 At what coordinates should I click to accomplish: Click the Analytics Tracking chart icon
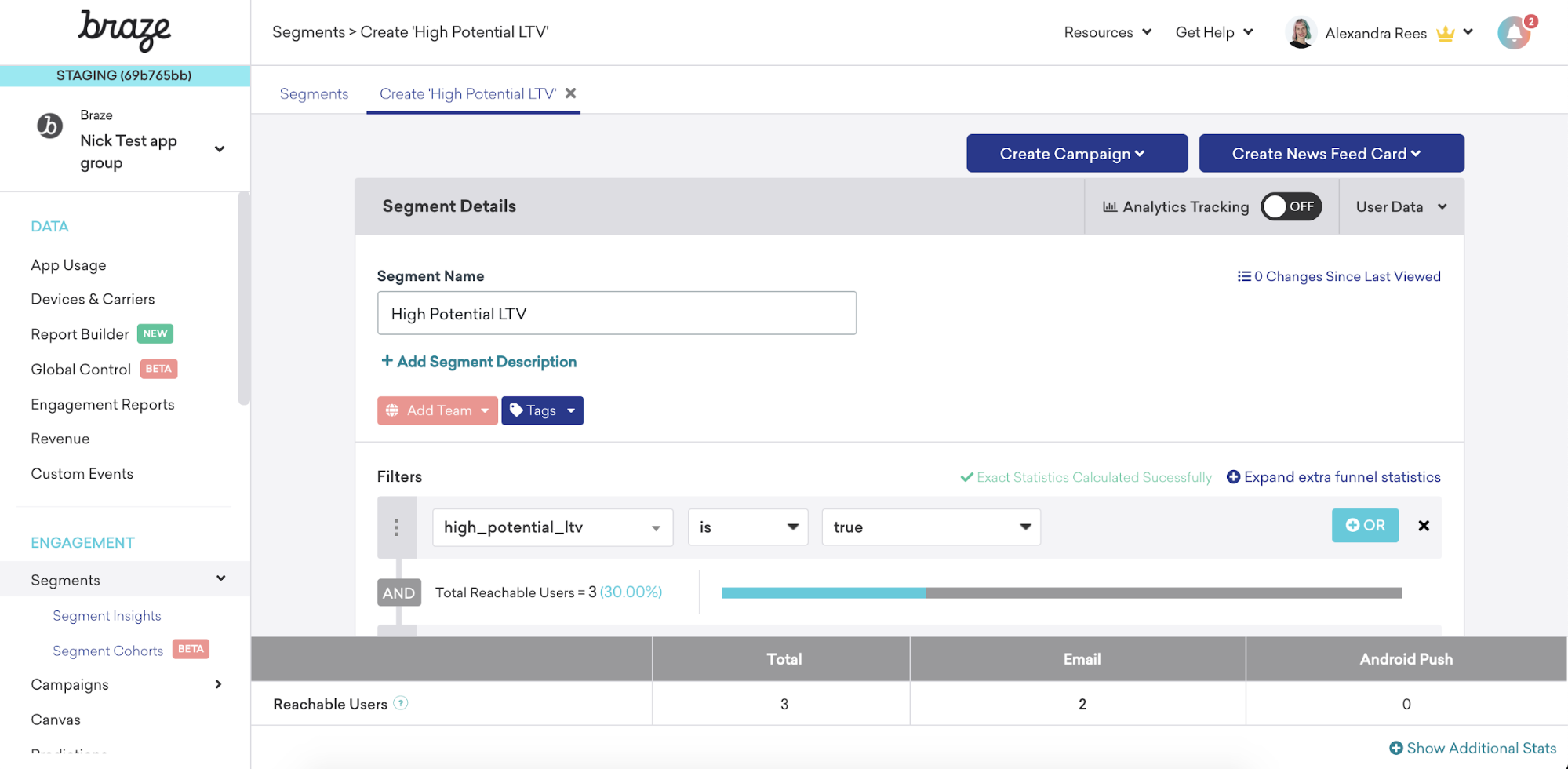click(1110, 206)
